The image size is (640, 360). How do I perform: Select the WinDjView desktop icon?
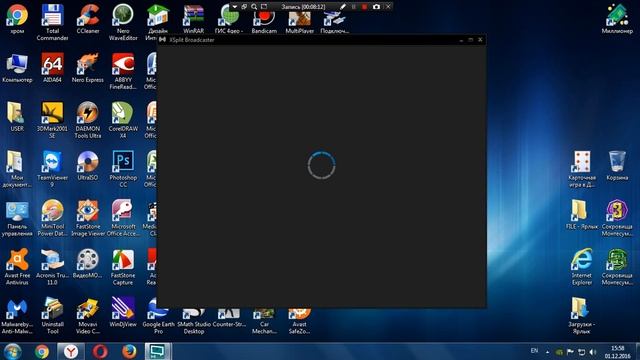point(123,313)
